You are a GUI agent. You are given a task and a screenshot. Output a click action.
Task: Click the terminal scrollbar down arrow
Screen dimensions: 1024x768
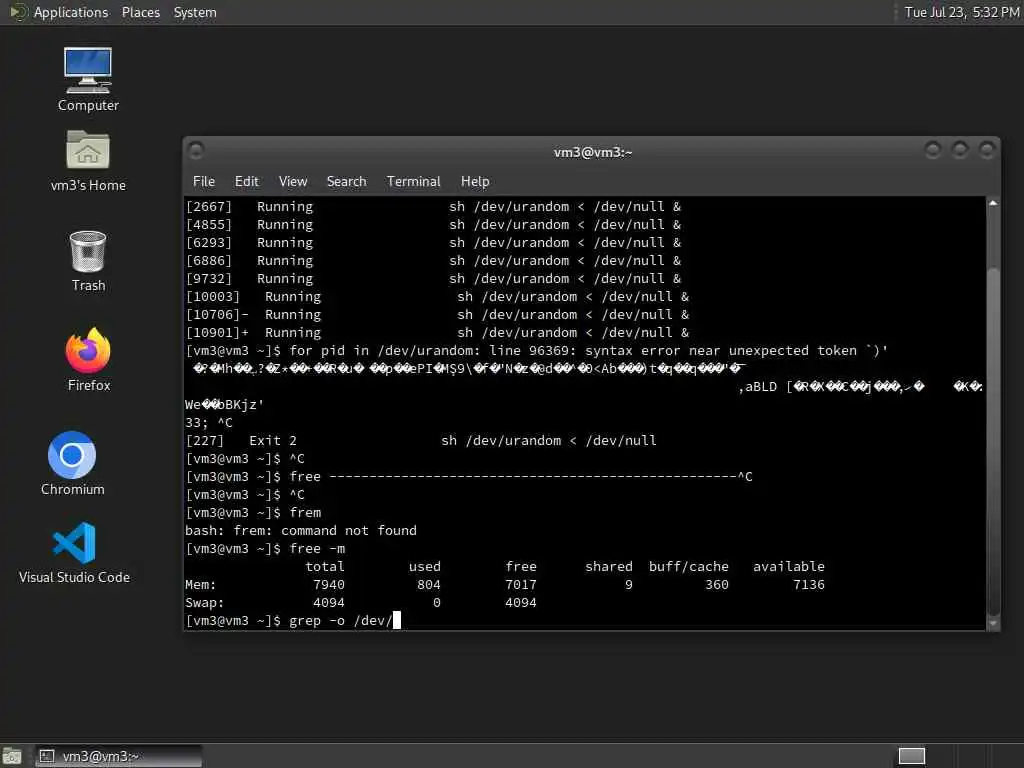click(x=993, y=624)
